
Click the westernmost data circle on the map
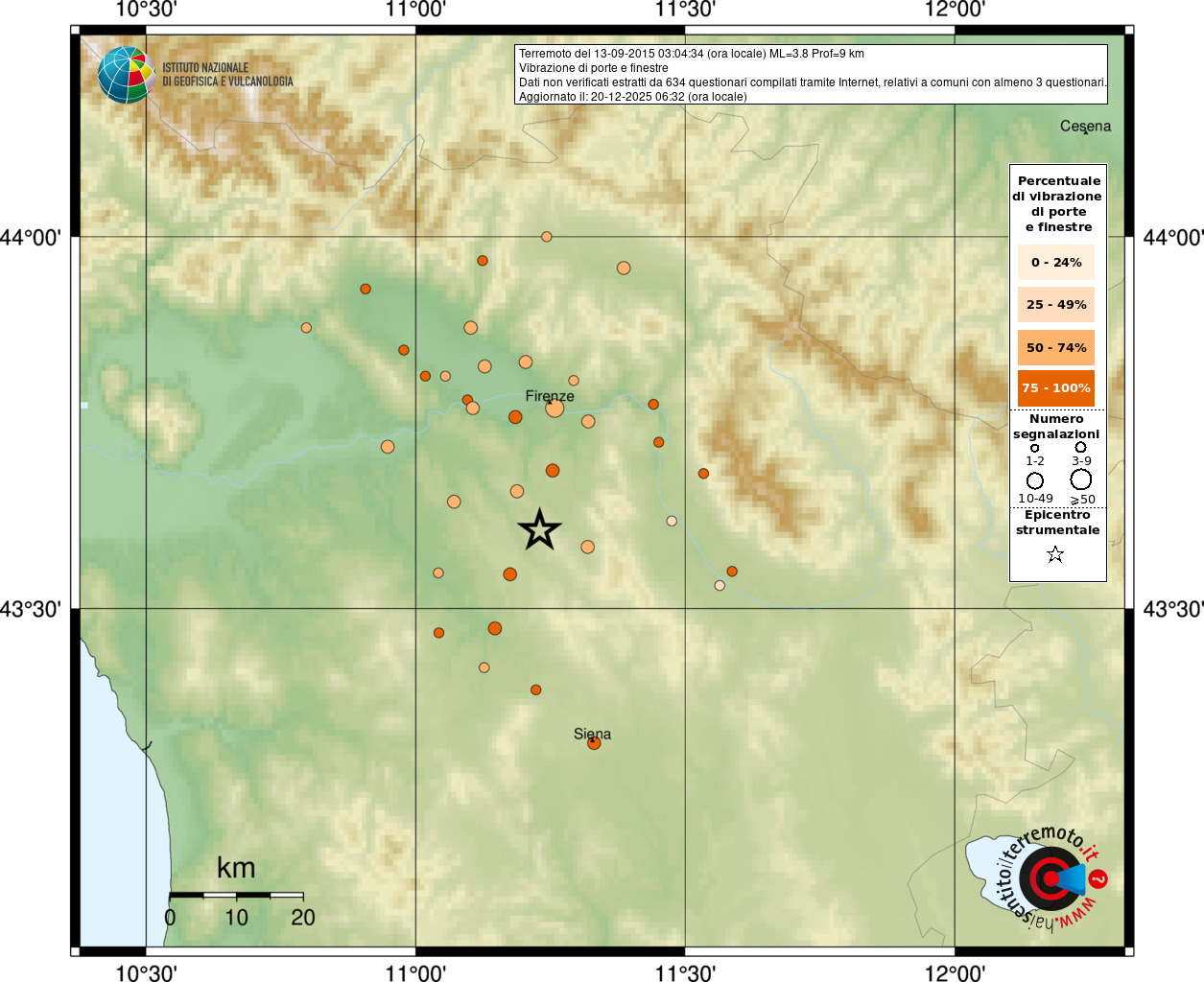pyautogui.click(x=306, y=328)
